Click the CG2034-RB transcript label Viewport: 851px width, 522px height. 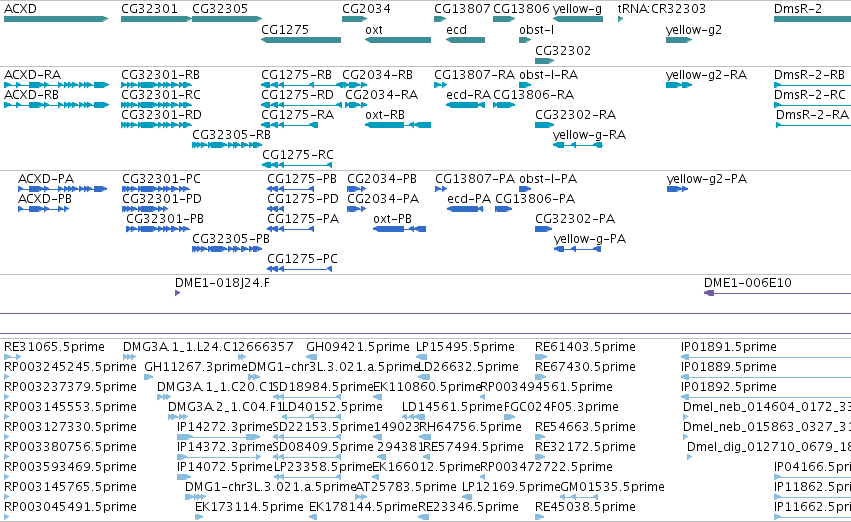coord(377,75)
